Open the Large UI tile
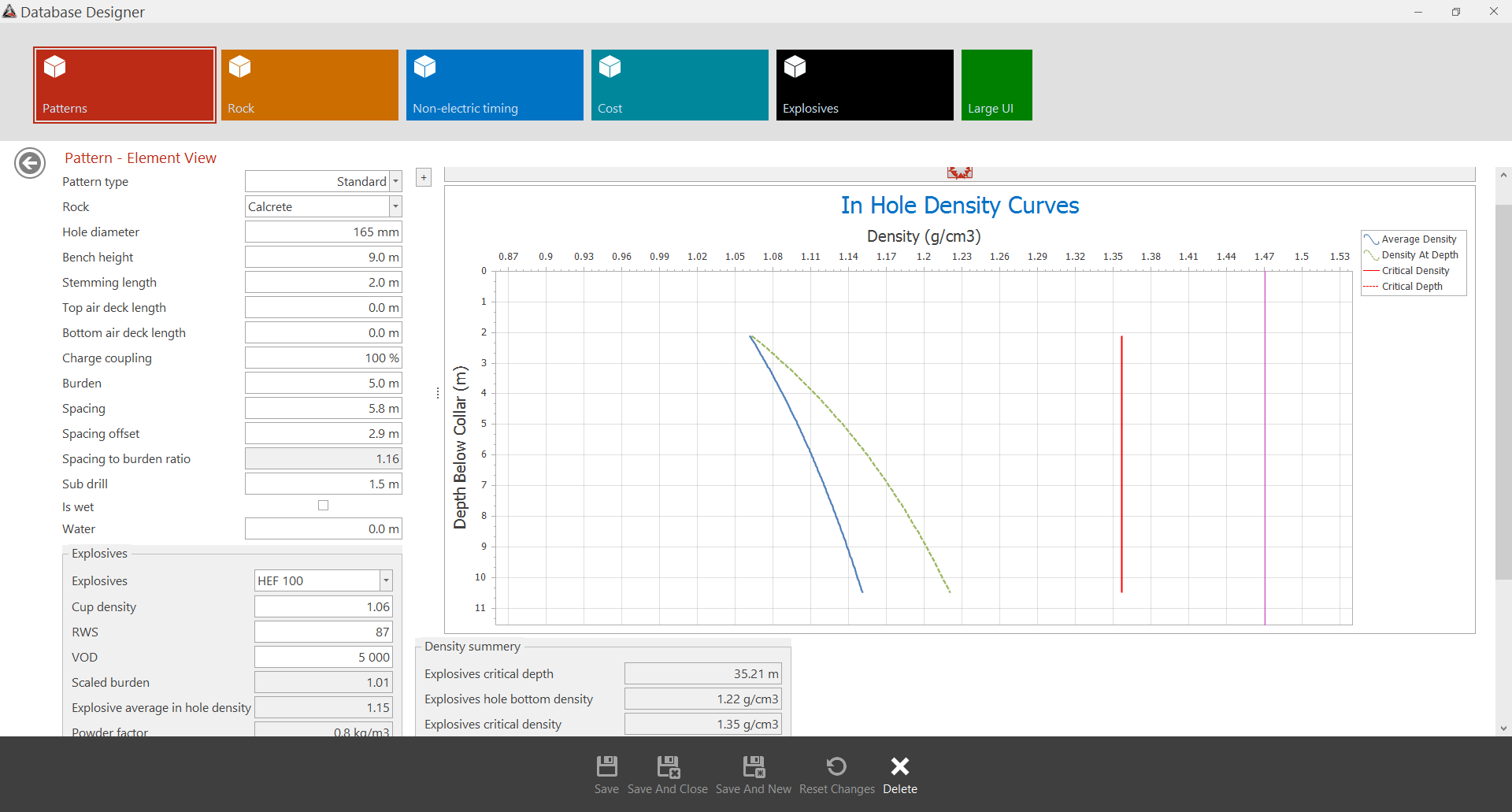This screenshot has width=1512, height=812. (996, 85)
